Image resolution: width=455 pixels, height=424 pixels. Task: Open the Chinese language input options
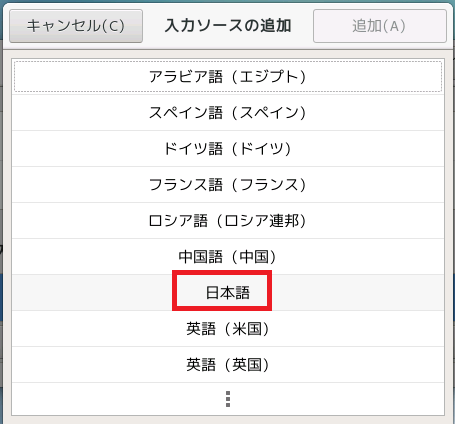click(x=228, y=257)
